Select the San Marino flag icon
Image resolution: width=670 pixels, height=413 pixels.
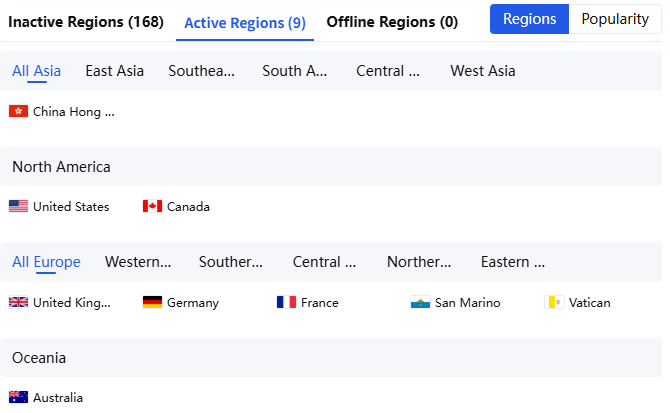pyautogui.click(x=420, y=302)
